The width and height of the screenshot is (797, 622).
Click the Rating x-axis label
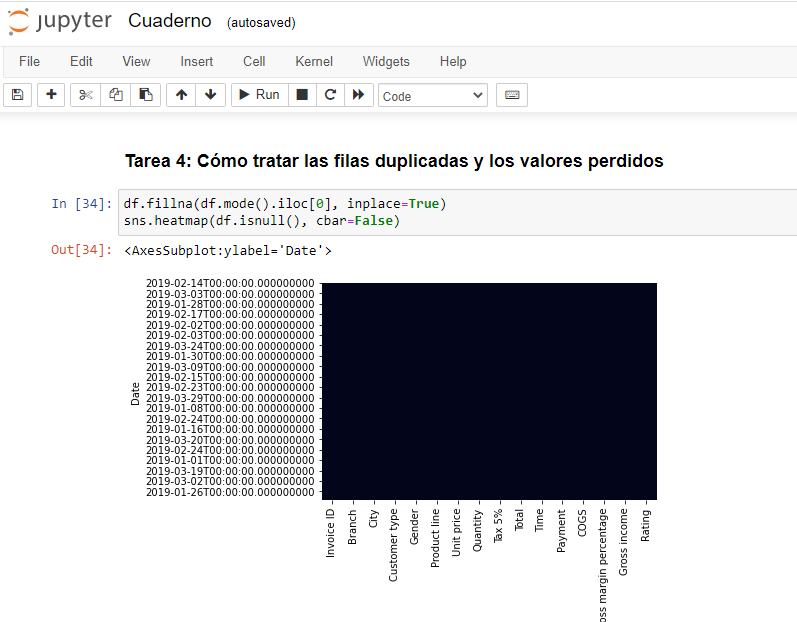pyautogui.click(x=645, y=525)
